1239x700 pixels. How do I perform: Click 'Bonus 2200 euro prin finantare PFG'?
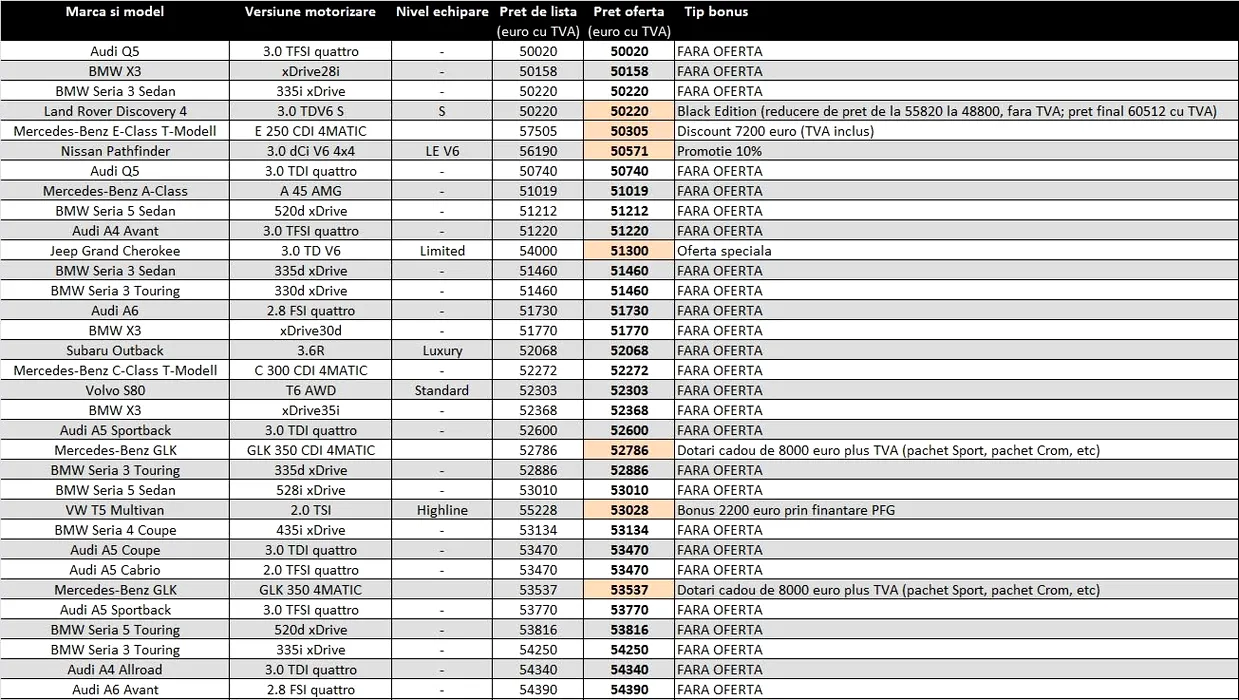coord(786,510)
